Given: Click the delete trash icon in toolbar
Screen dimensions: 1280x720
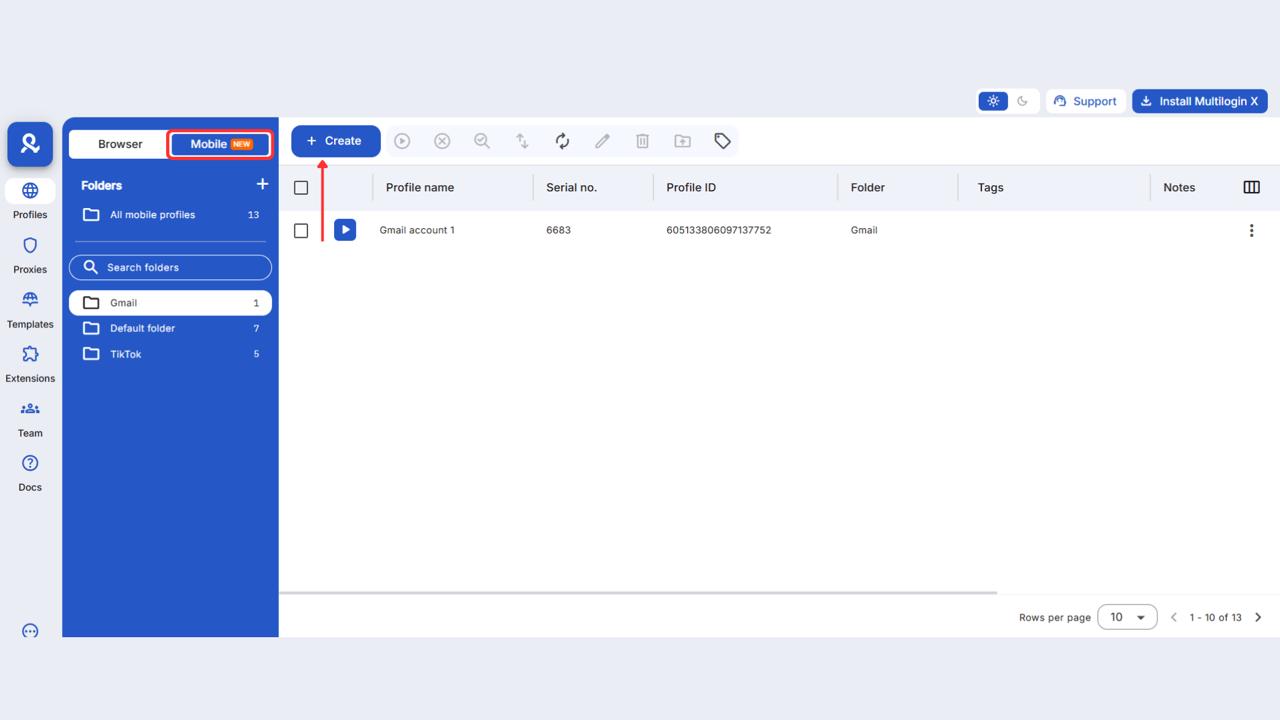Looking at the screenshot, I should 642,141.
